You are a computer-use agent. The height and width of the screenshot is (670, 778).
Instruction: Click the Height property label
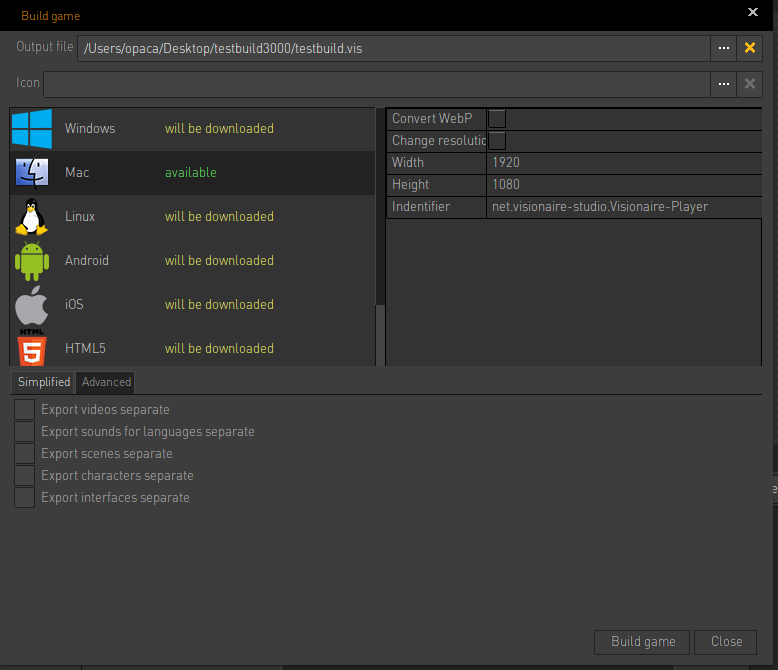tap(410, 185)
